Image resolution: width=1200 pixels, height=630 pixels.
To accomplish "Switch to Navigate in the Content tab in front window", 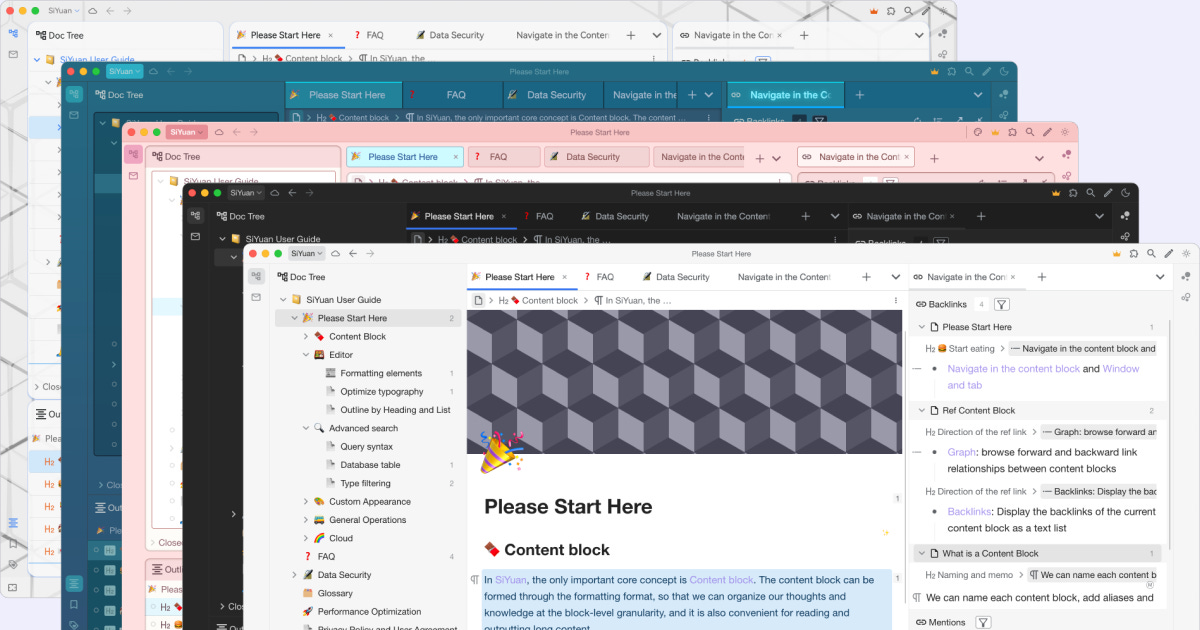I will tap(784, 277).
